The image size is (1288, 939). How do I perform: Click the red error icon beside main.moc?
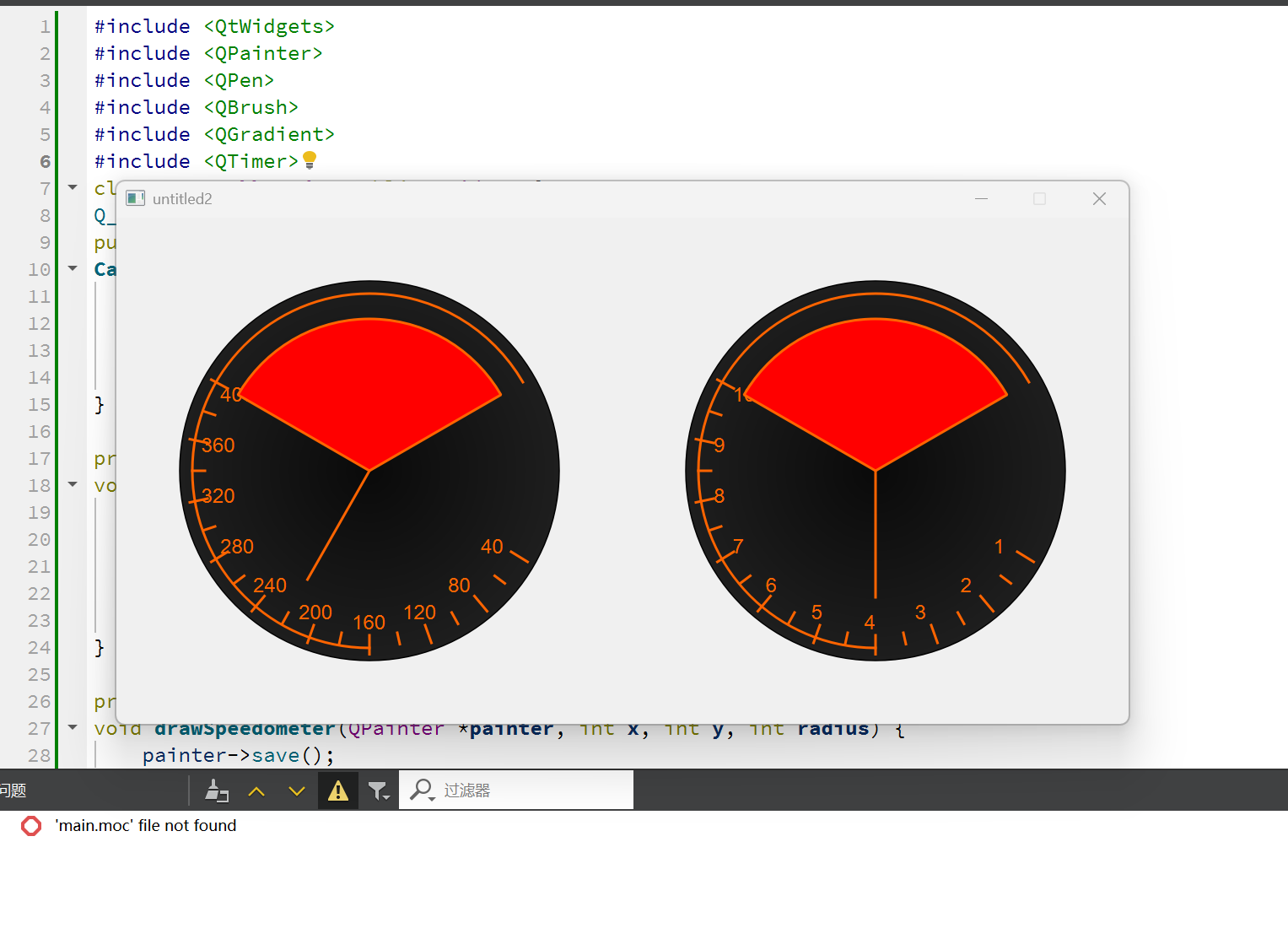coord(31,826)
